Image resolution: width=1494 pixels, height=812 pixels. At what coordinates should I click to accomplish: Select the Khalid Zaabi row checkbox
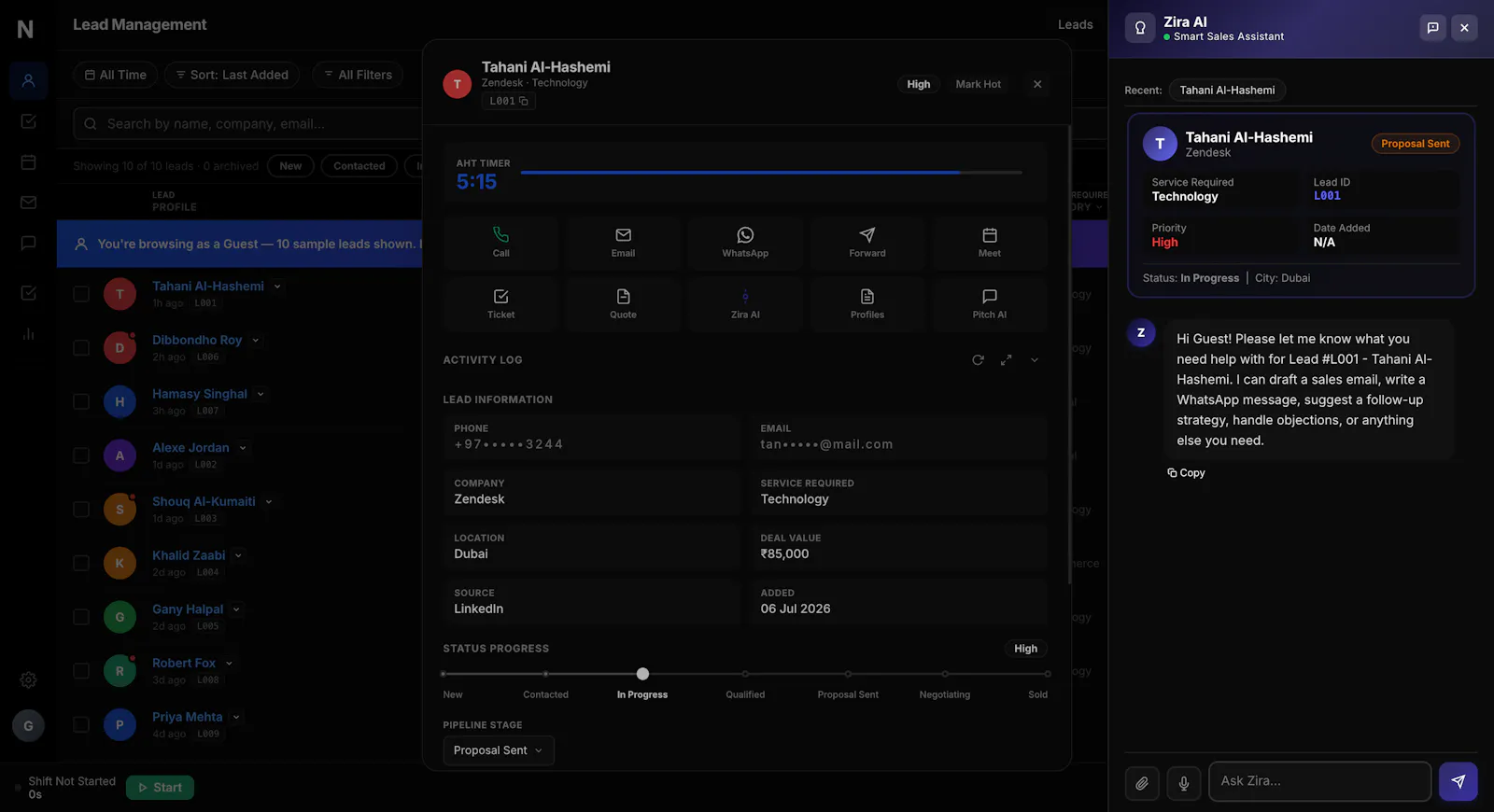coord(81,563)
